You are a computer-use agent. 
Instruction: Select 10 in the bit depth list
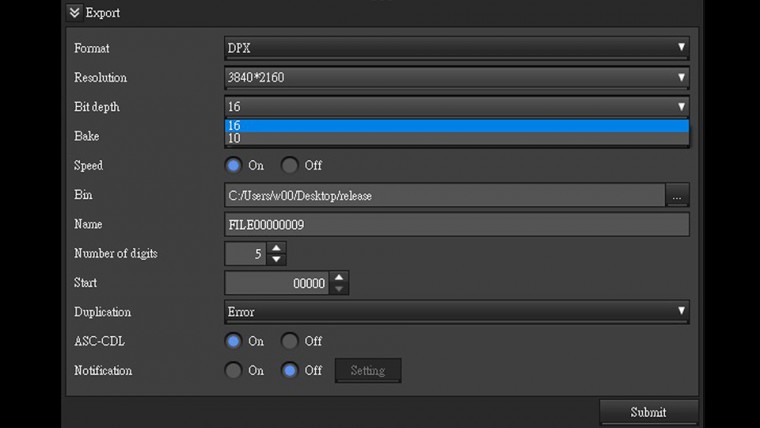pyautogui.click(x=456, y=138)
